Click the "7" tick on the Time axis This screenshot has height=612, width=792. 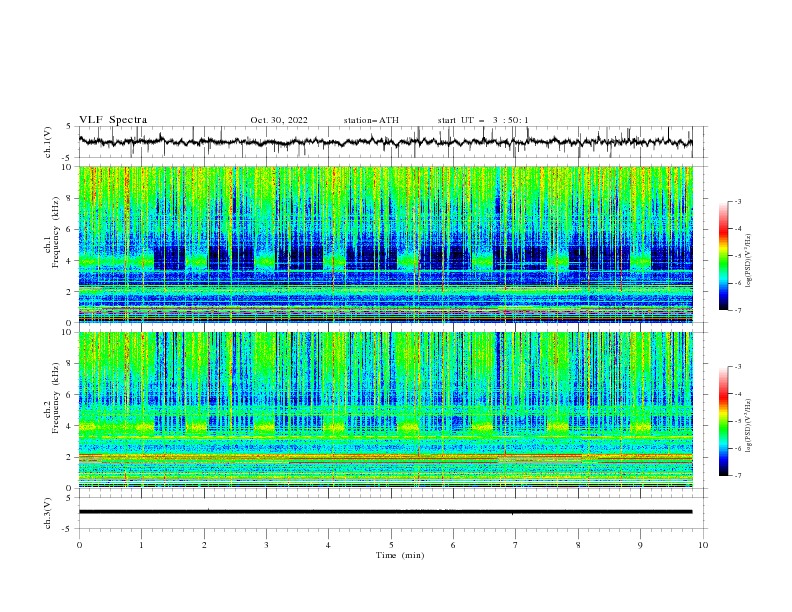(x=516, y=545)
